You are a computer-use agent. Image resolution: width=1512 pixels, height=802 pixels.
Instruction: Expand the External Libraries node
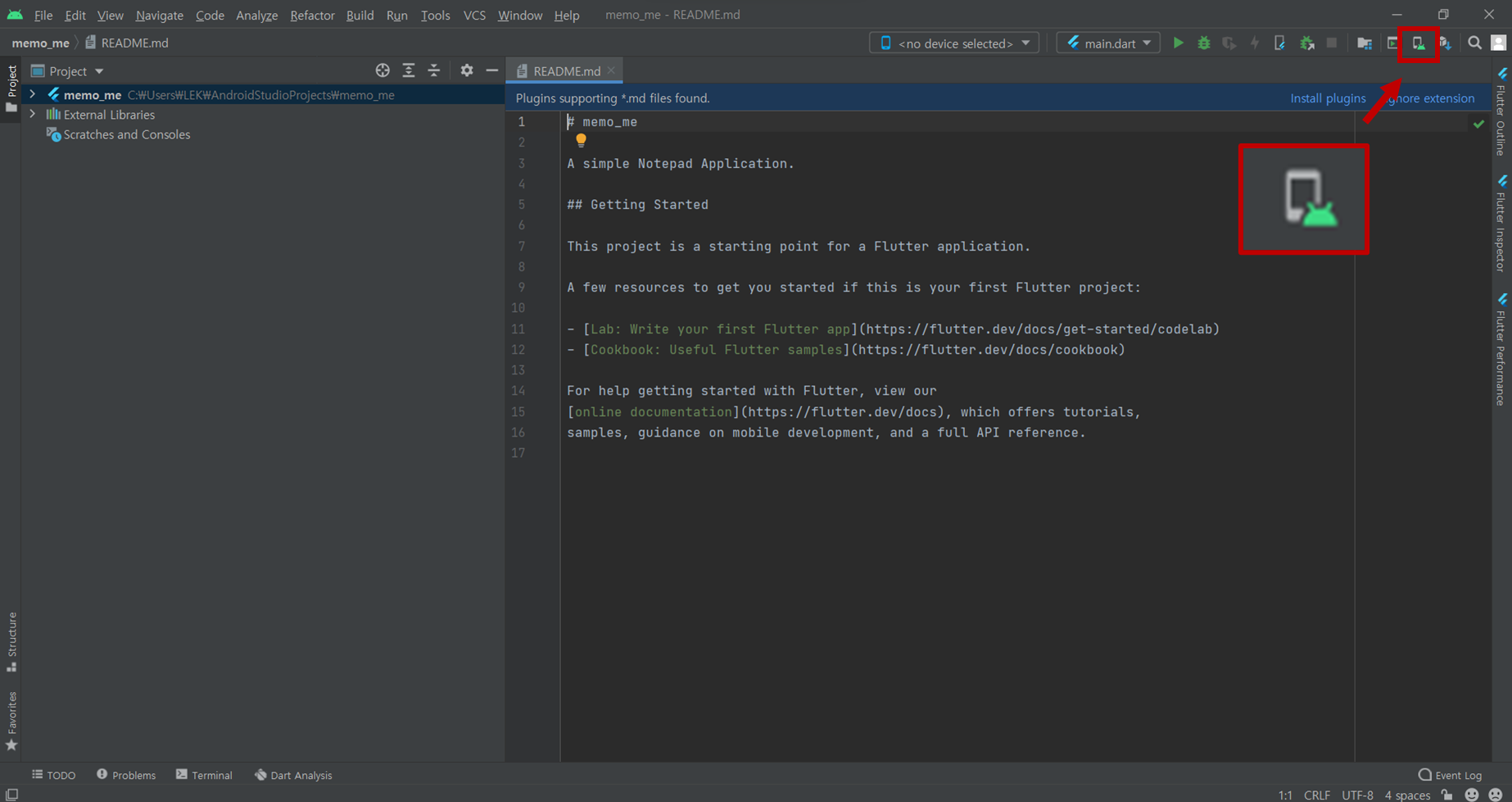point(33,114)
